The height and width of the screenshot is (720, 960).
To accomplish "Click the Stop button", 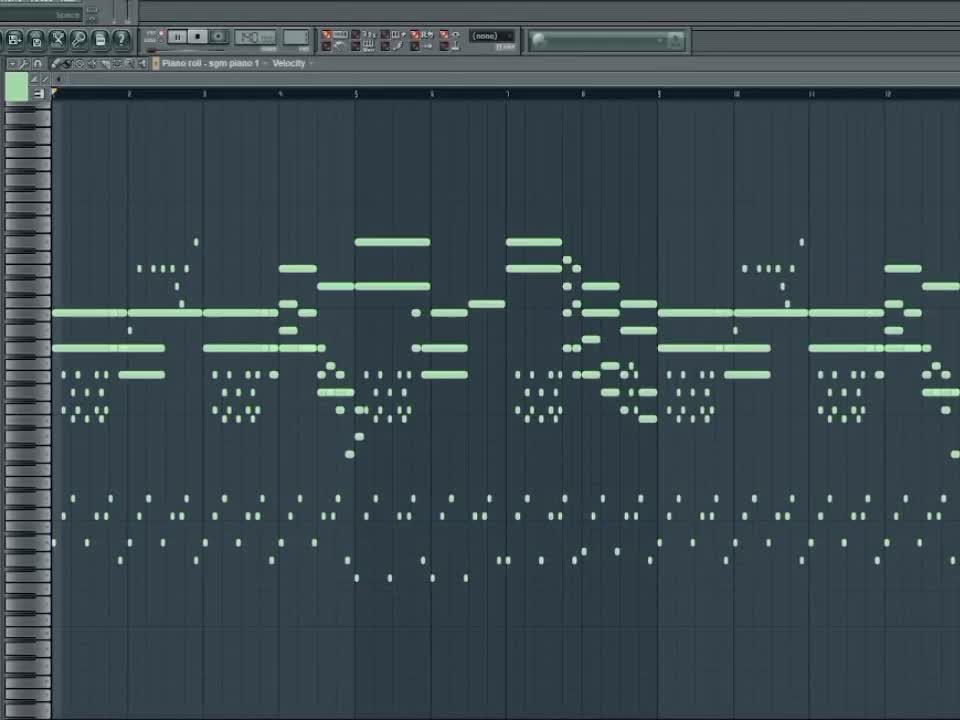I will pos(197,37).
